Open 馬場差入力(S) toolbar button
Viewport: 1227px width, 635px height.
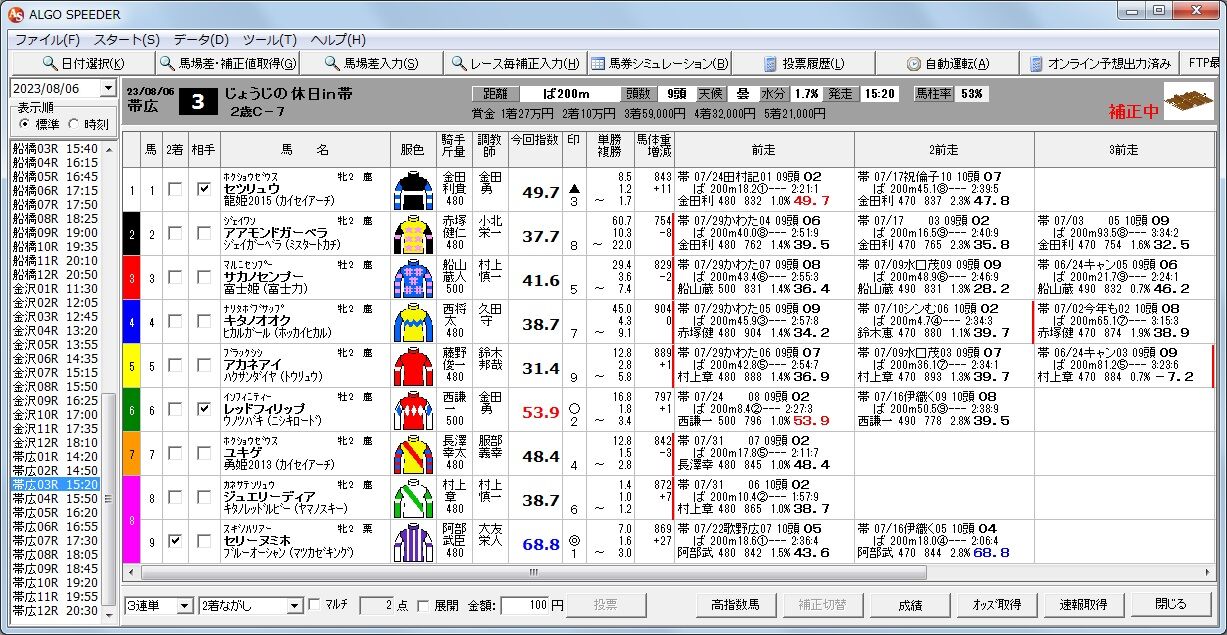(373, 63)
